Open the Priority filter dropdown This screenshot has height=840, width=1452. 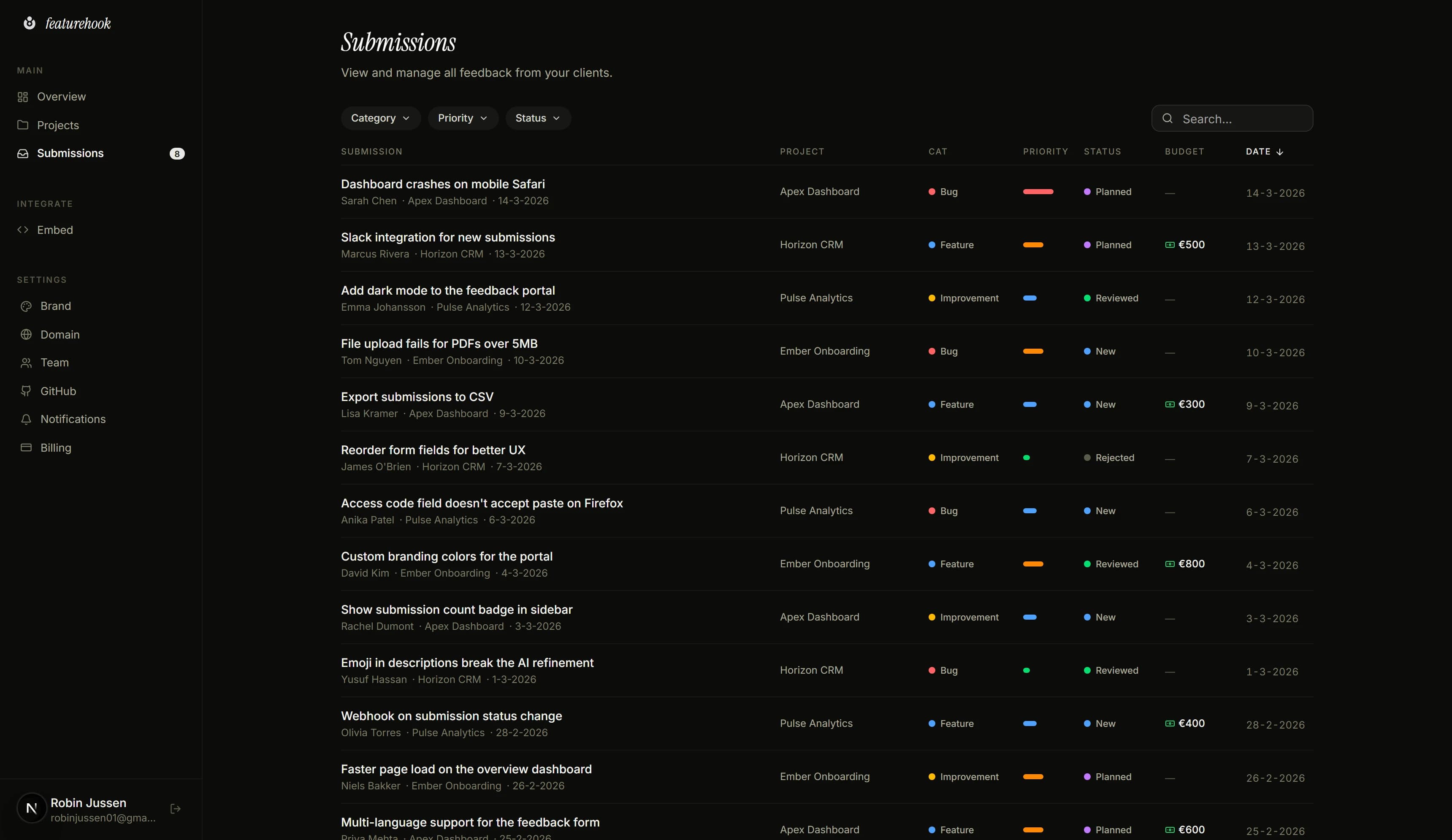[462, 117]
